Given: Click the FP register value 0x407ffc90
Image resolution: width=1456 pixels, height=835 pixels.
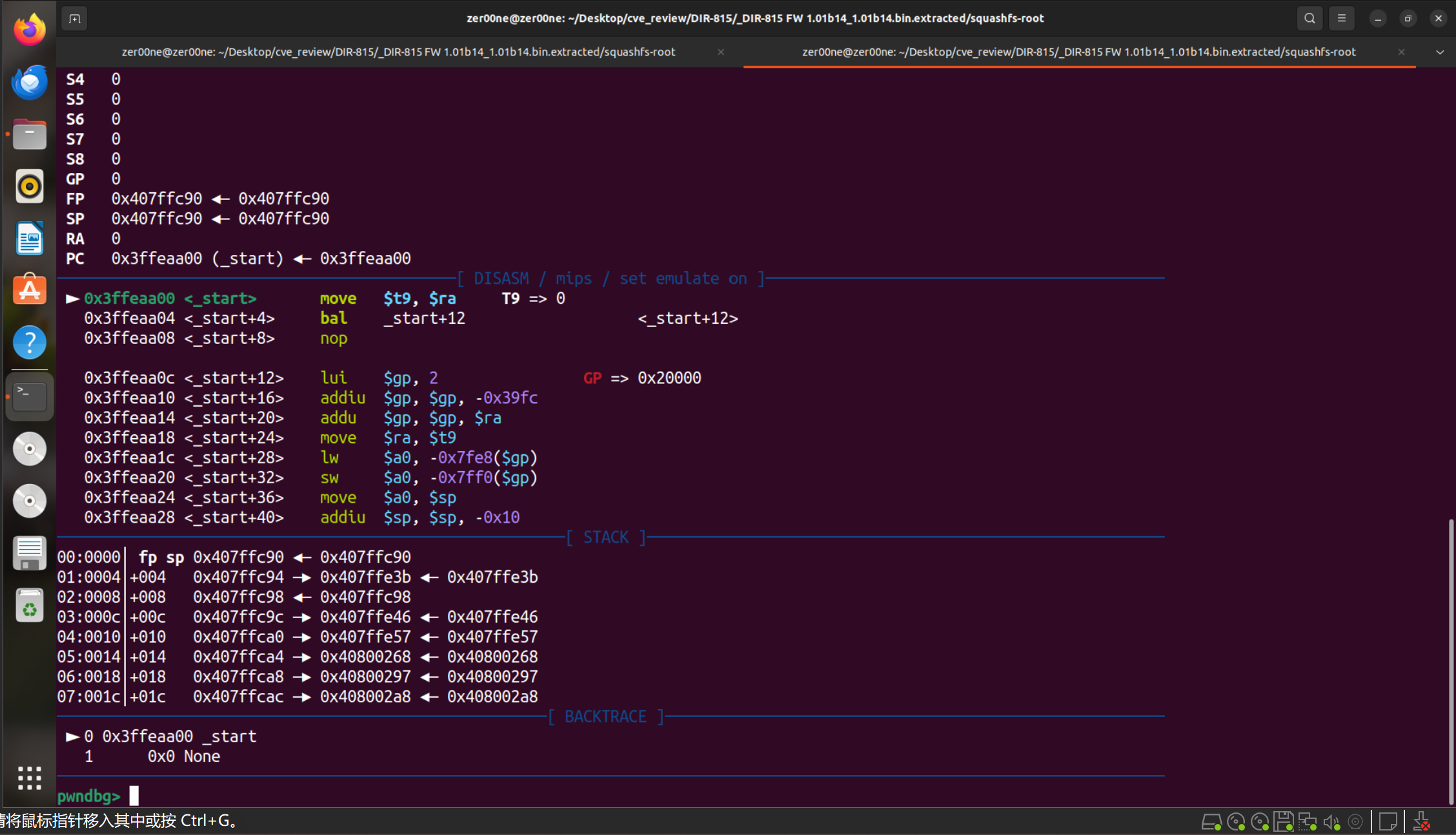Looking at the screenshot, I should (157, 199).
